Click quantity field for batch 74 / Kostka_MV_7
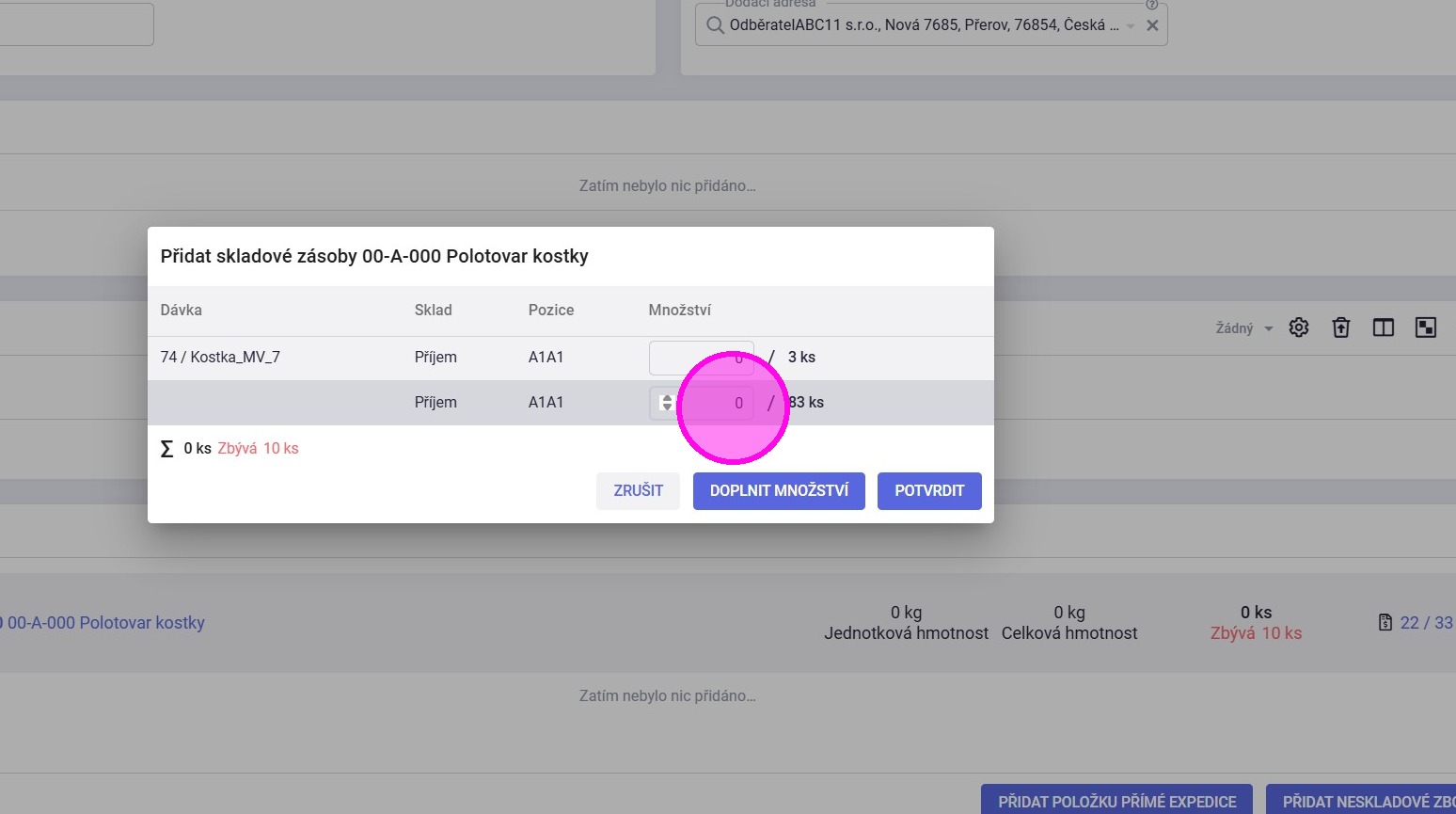Viewport: 1456px width, 814px height. [x=701, y=358]
